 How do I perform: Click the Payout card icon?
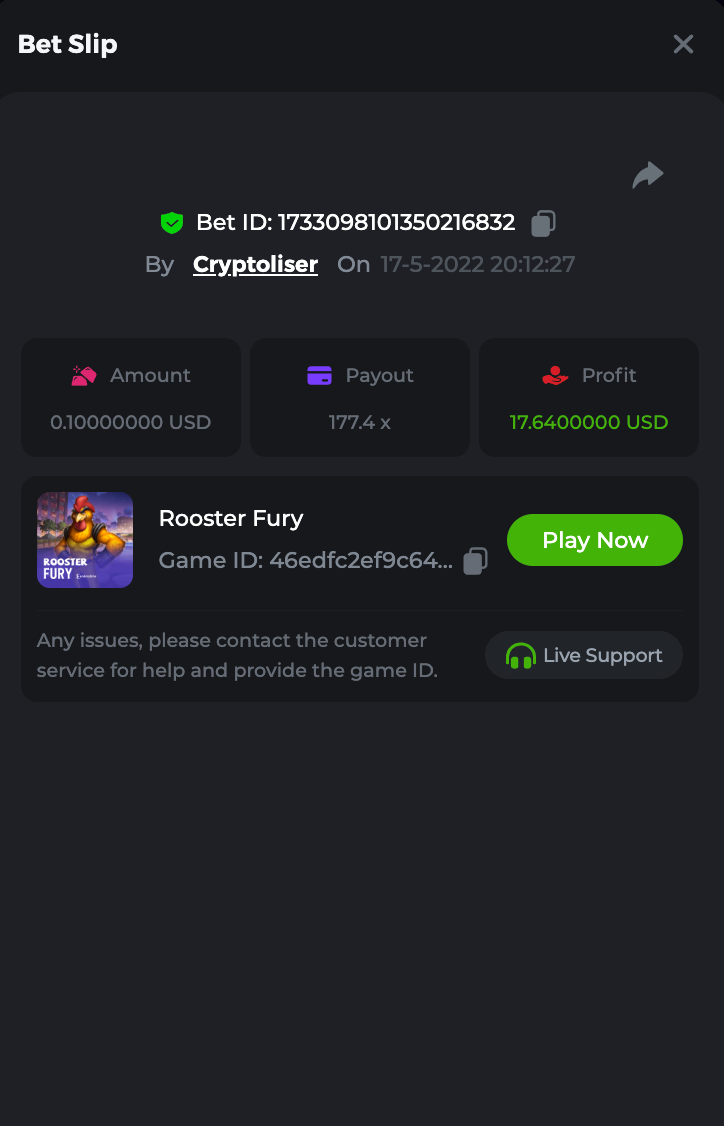pos(319,376)
